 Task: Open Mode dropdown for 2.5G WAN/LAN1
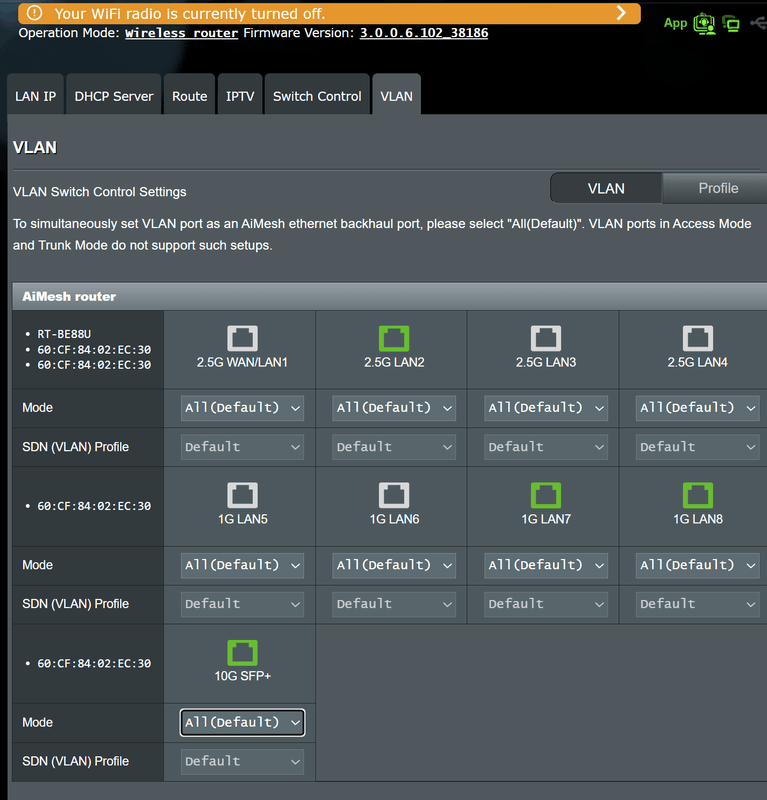coord(242,408)
